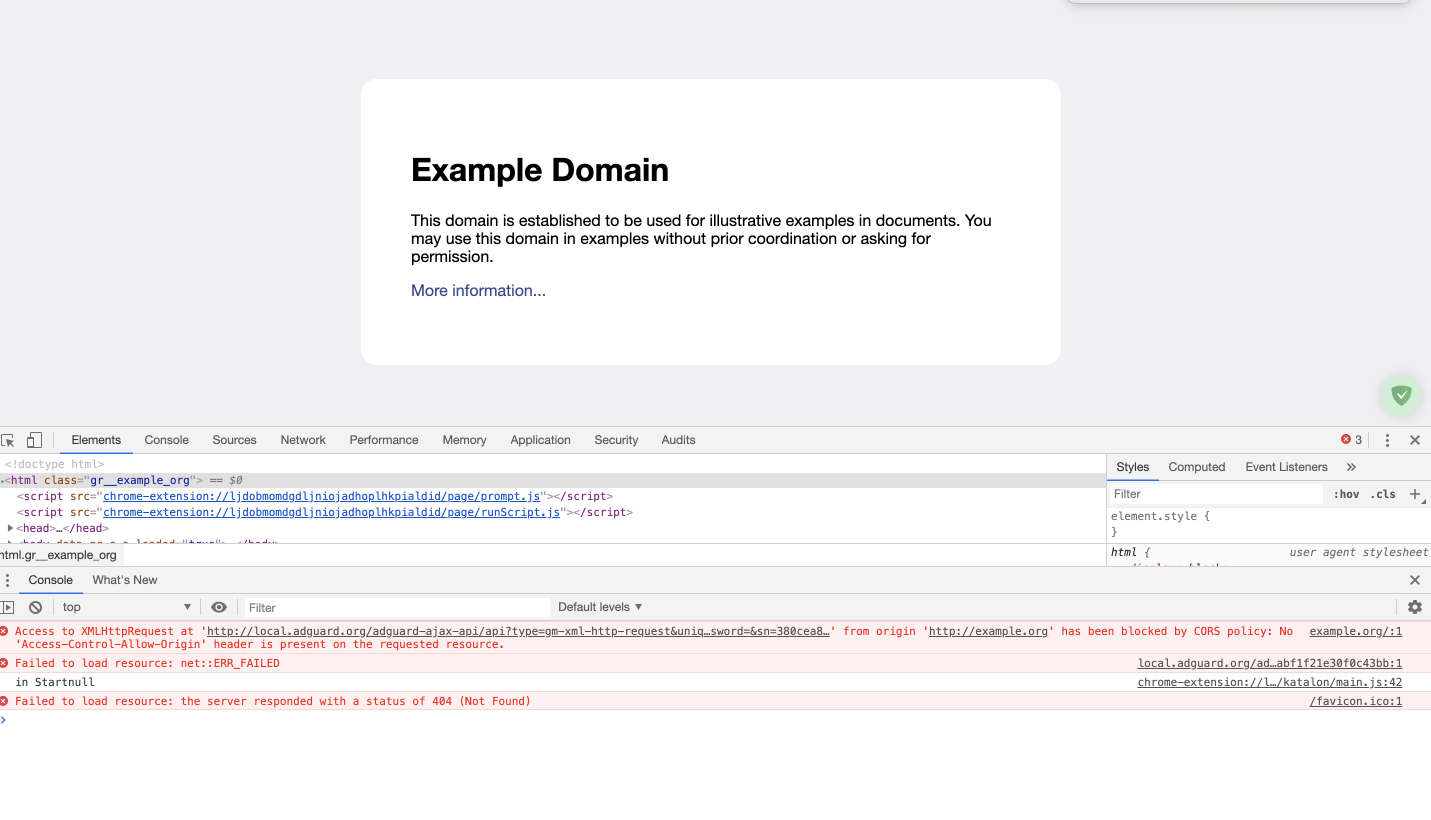Toggle the .cls class editor control

pos(1384,494)
